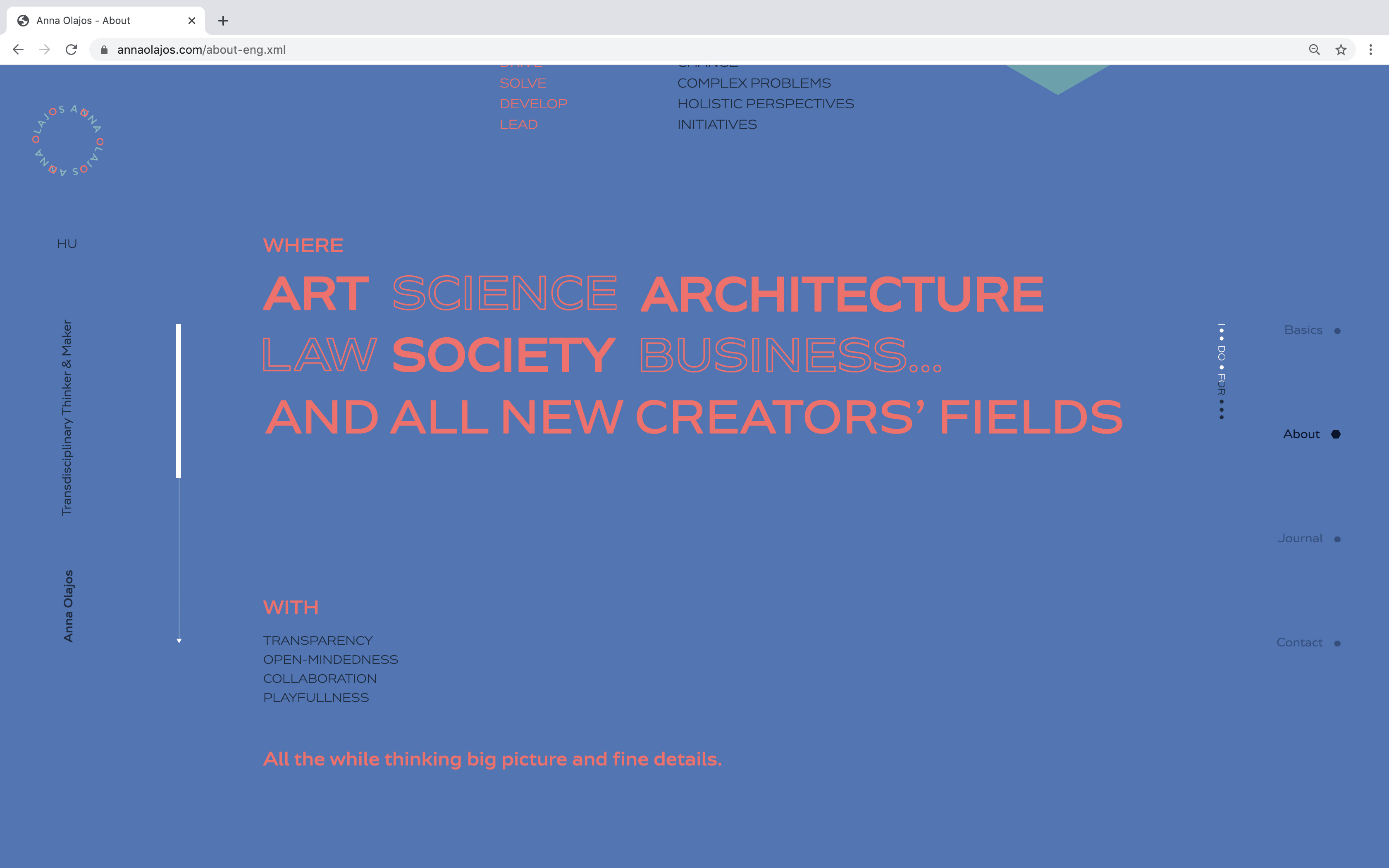1389x868 pixels.
Task: Click HOLISTIC PERSPECTIVES text
Action: coord(765,104)
